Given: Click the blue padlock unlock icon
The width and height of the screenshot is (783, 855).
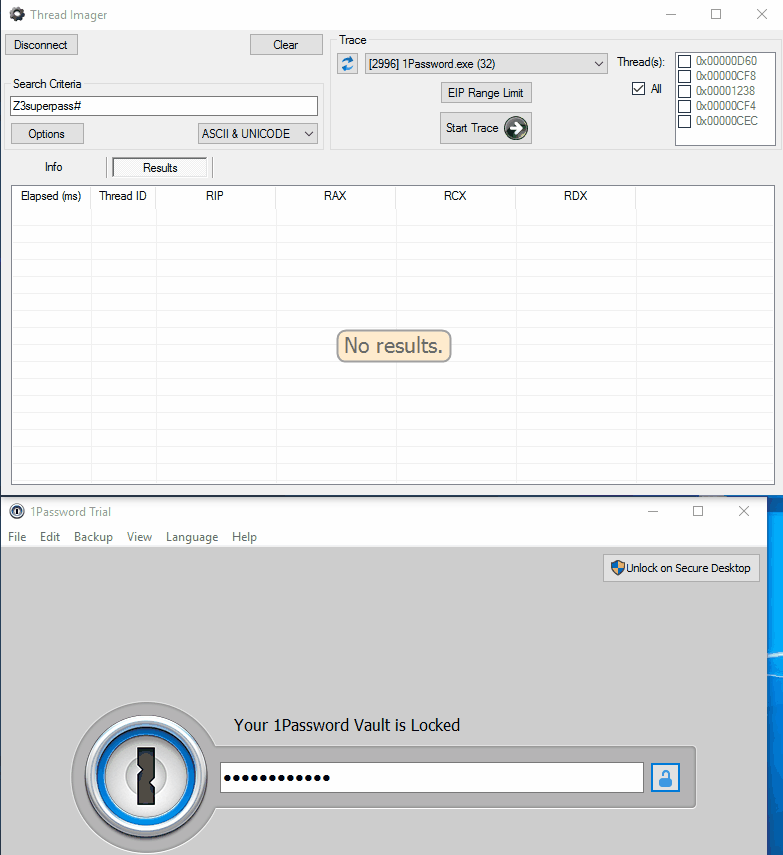Looking at the screenshot, I should click(665, 778).
